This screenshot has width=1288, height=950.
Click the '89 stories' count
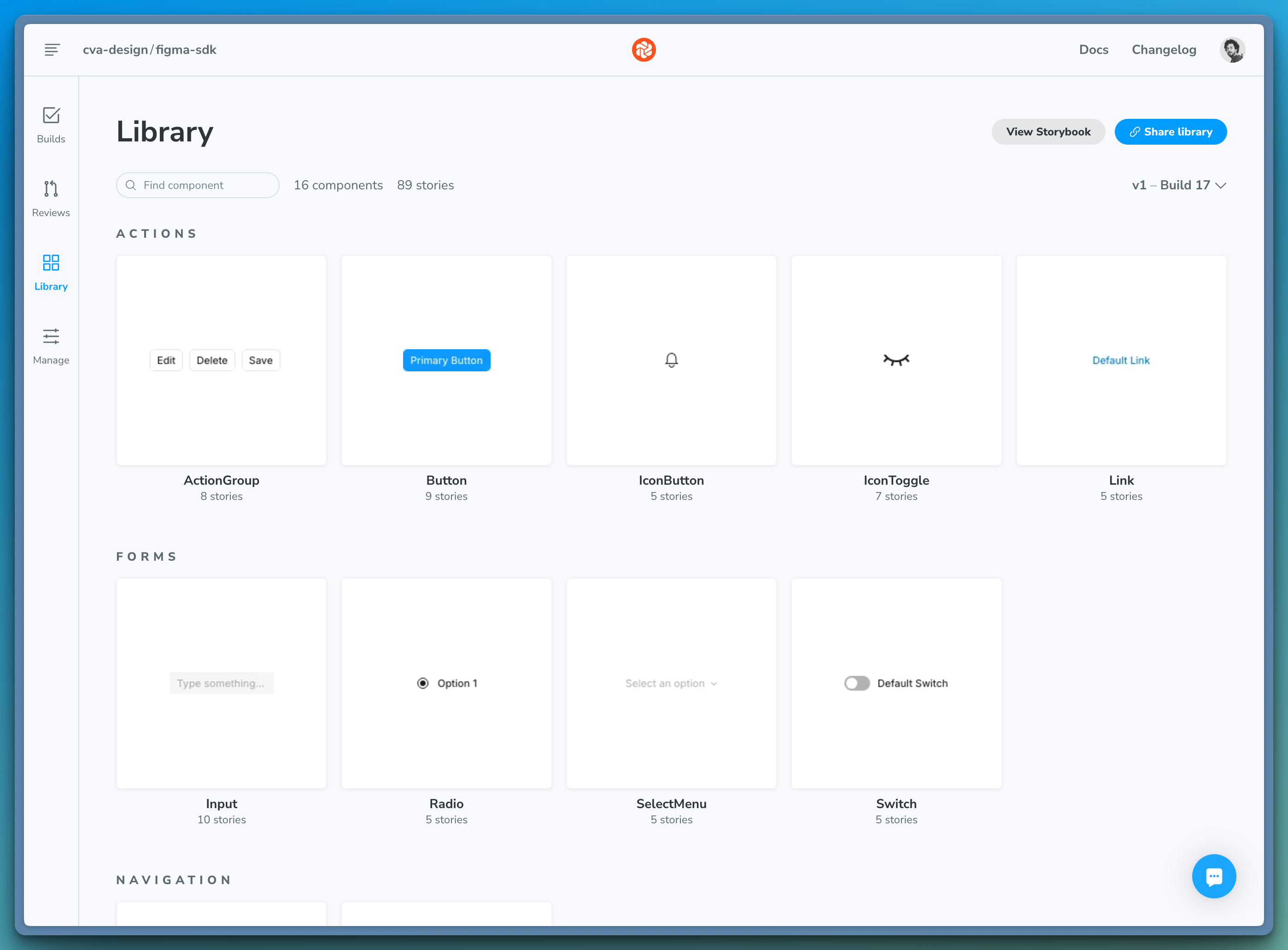426,185
